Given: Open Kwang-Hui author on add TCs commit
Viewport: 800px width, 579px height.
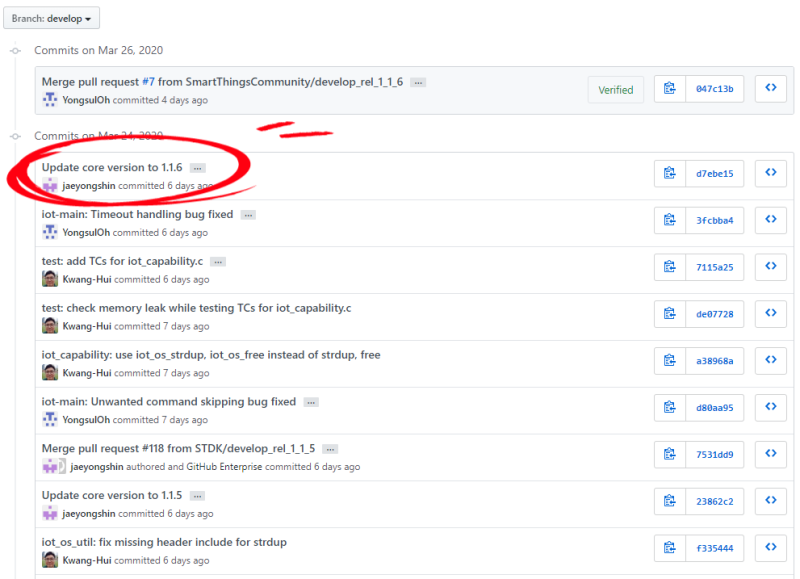Looking at the screenshot, I should click(x=87, y=280).
